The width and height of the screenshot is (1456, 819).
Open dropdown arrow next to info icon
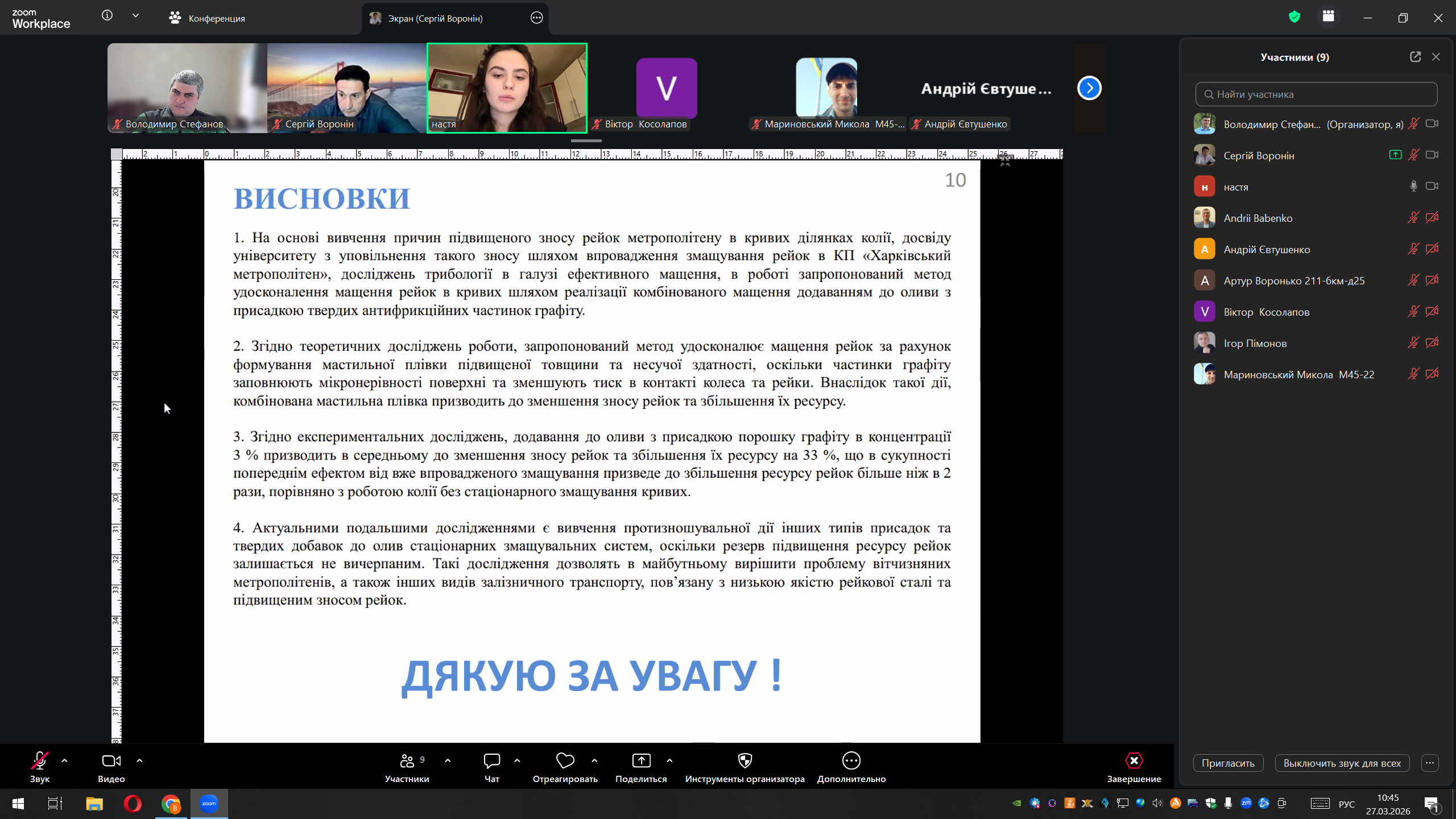point(135,16)
